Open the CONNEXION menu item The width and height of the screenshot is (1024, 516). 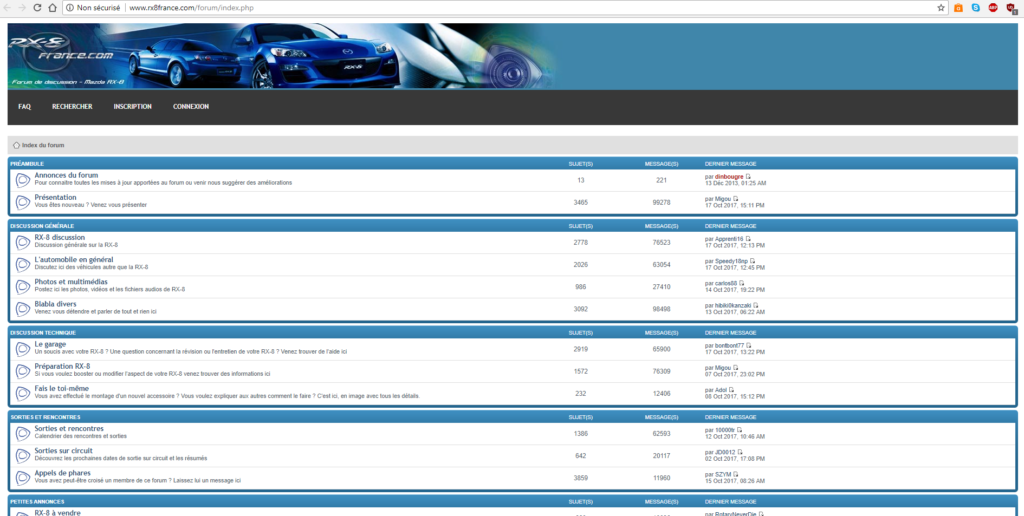coord(191,106)
